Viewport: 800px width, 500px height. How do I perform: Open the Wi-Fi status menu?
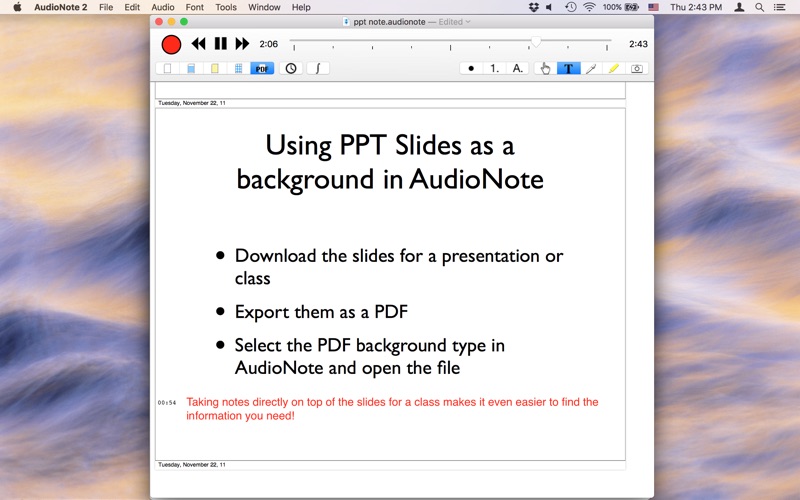[589, 7]
